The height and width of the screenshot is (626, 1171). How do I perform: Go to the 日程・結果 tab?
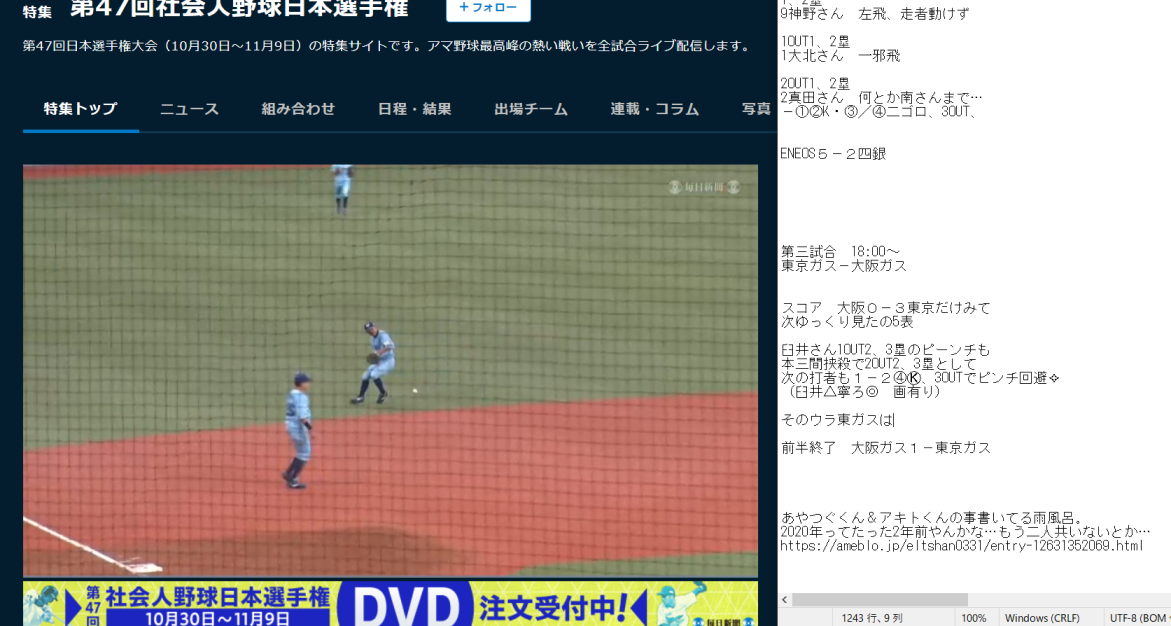[x=414, y=109]
